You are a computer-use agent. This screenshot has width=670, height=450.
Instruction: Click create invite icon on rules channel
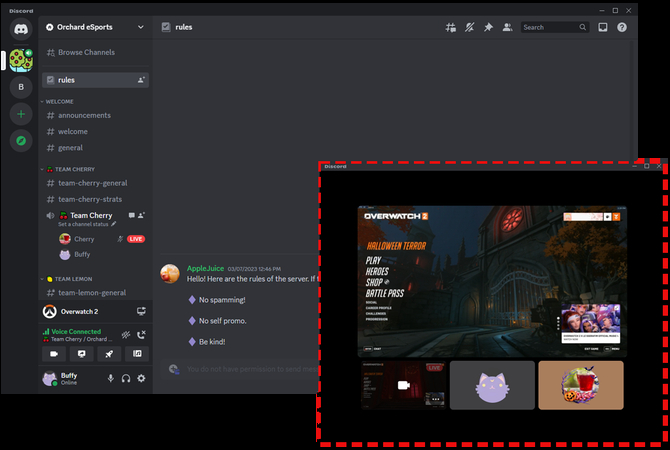141,80
